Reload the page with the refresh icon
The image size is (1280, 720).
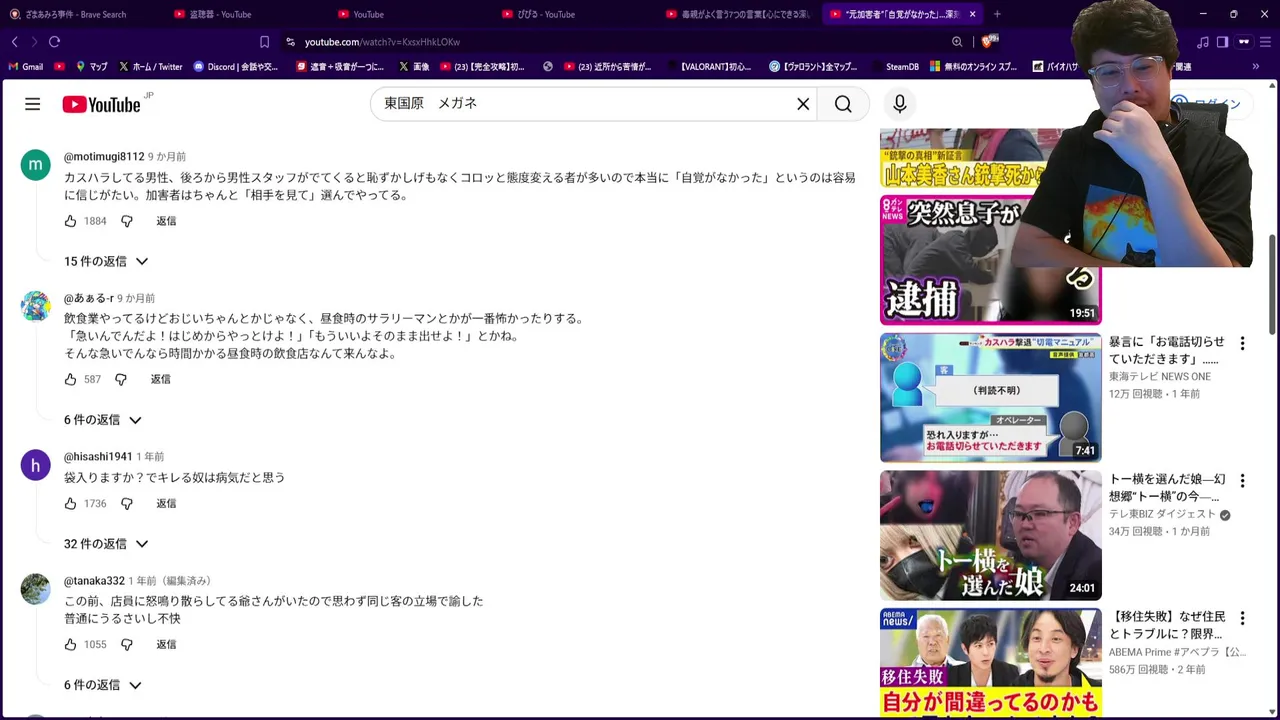(54, 42)
